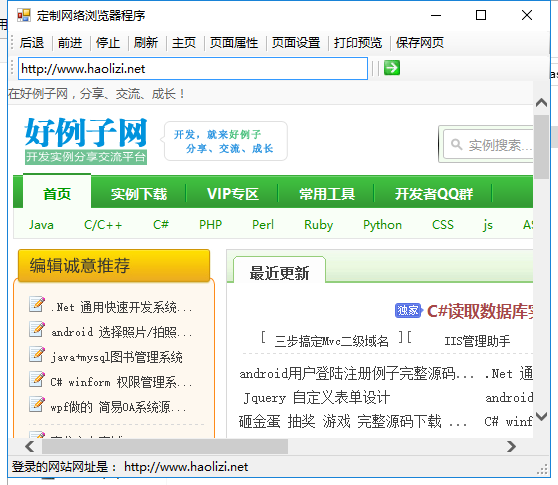Viewport: 558px width, 485px height.
Task: Click the 好例子网 logo
Action: point(86,141)
